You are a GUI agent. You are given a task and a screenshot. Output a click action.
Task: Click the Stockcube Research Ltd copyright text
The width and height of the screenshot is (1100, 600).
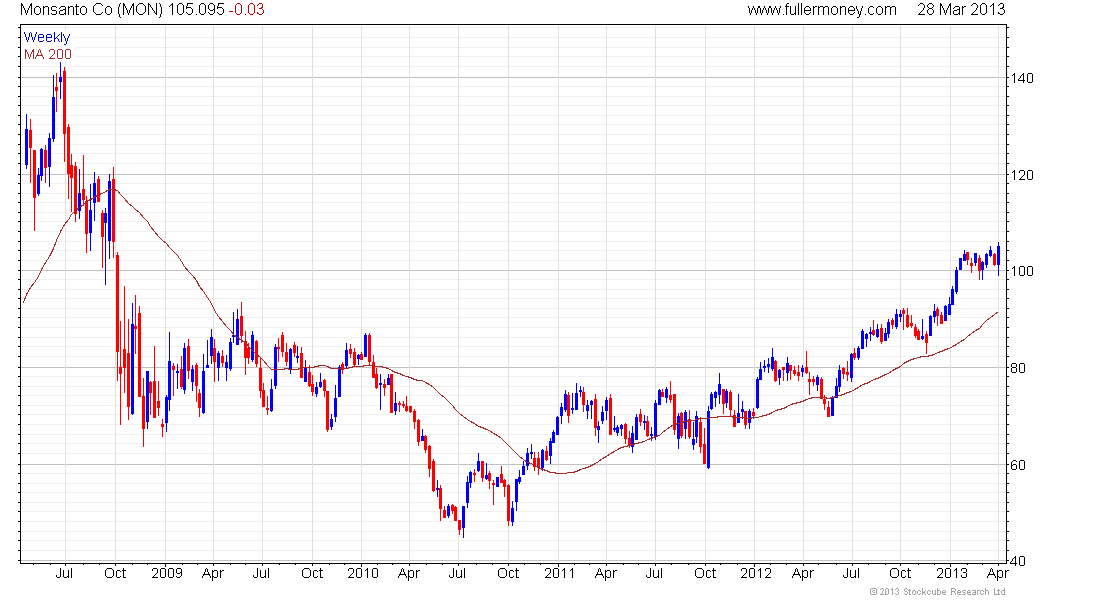(937, 592)
